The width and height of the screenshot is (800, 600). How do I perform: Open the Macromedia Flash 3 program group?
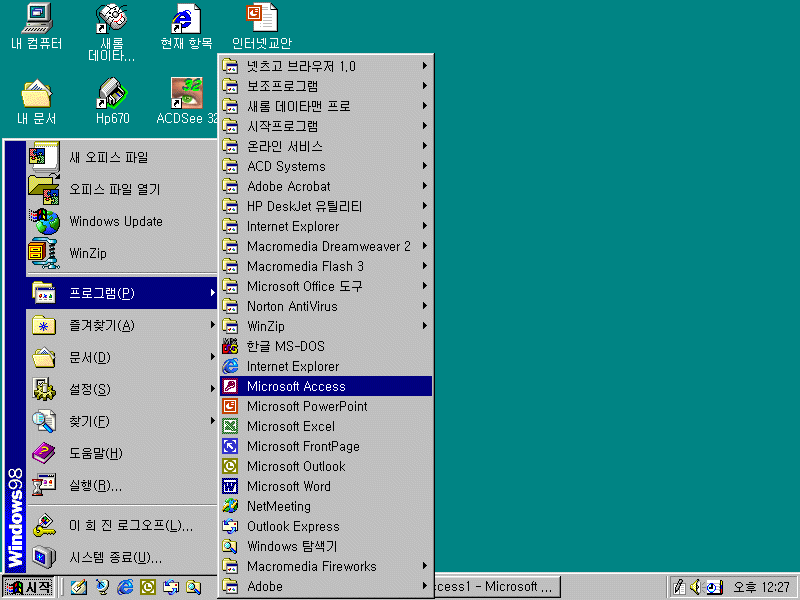pyautogui.click(x=326, y=266)
